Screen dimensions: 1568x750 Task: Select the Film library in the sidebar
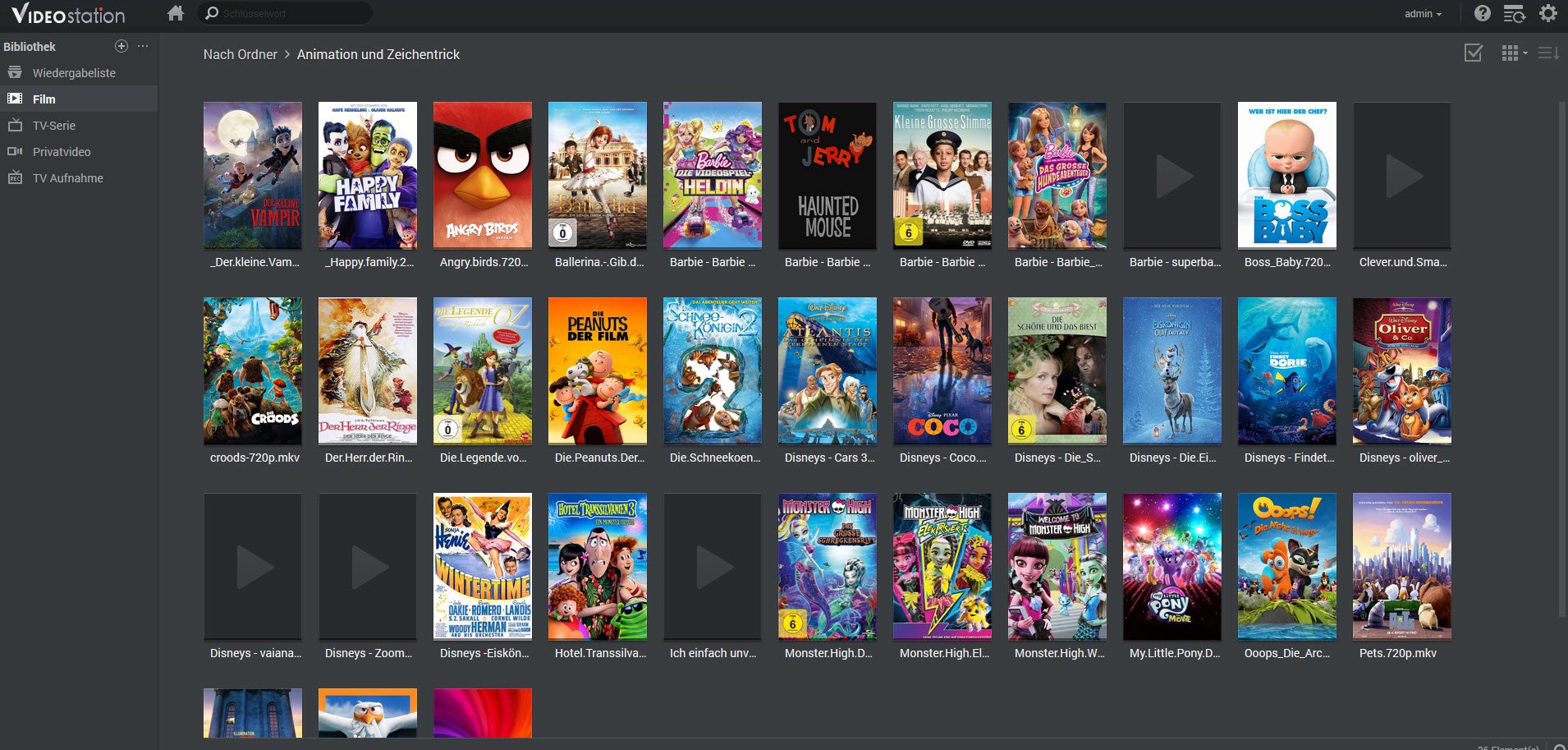click(79, 99)
